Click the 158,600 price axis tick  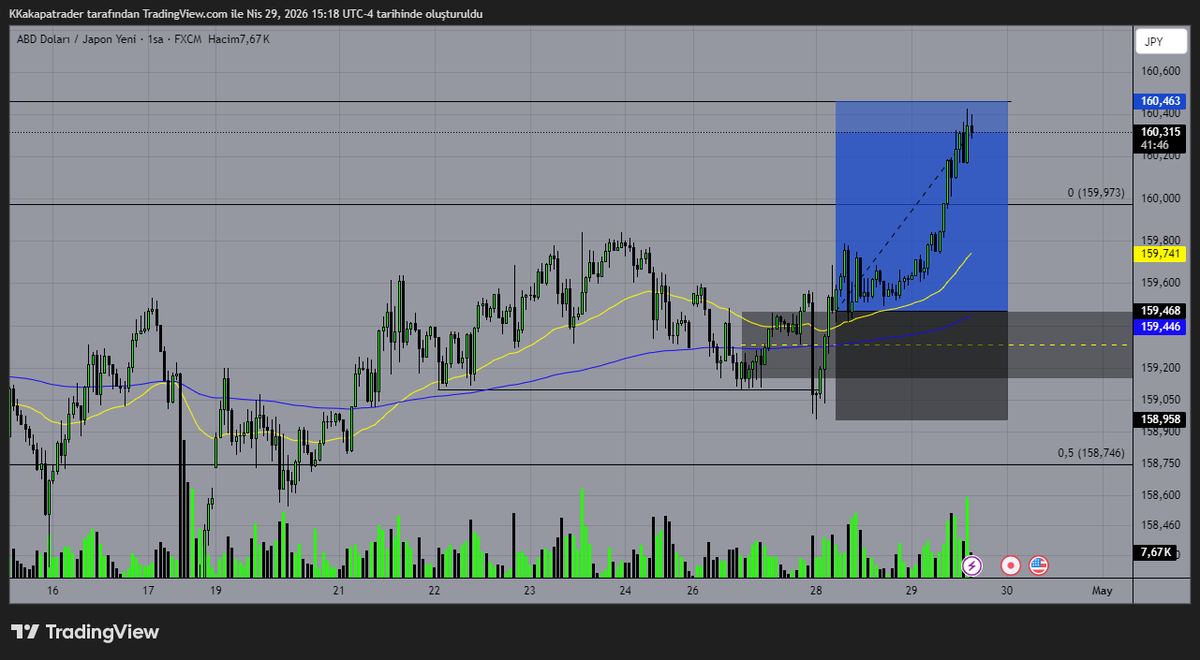click(1160, 494)
